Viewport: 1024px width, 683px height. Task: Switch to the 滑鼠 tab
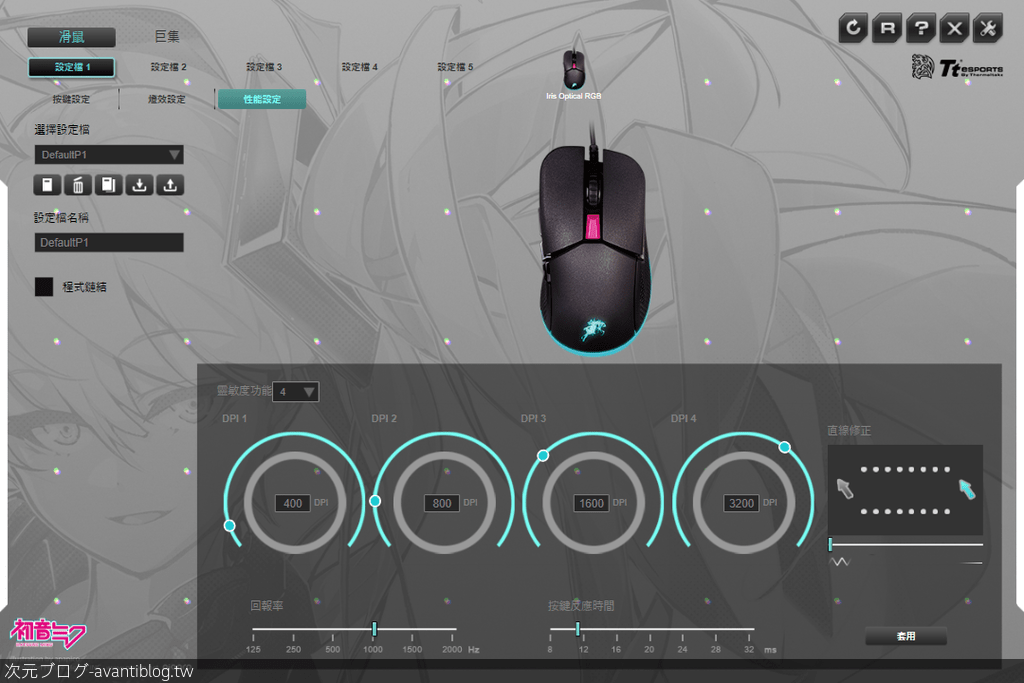point(72,37)
